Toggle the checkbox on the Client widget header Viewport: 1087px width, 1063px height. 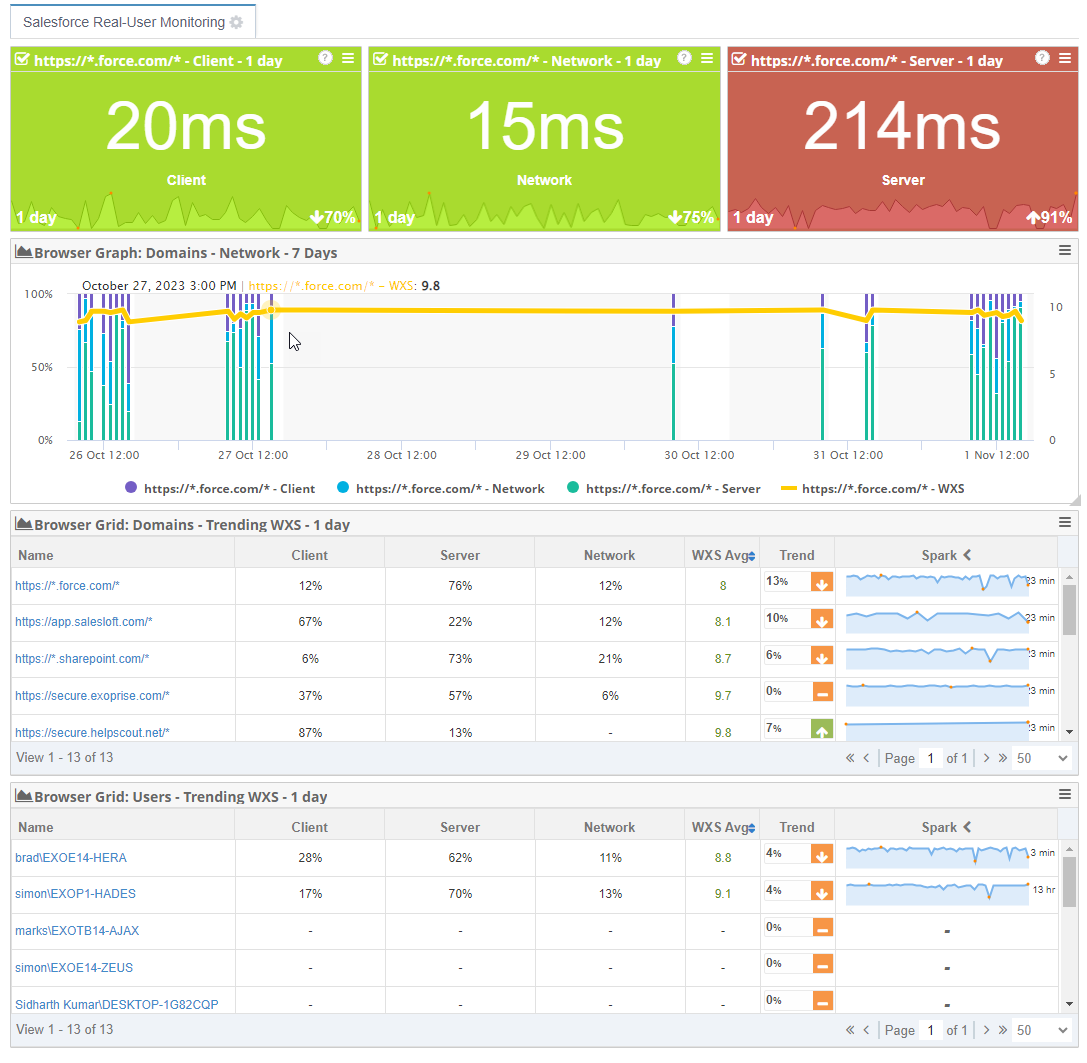[x=22, y=59]
